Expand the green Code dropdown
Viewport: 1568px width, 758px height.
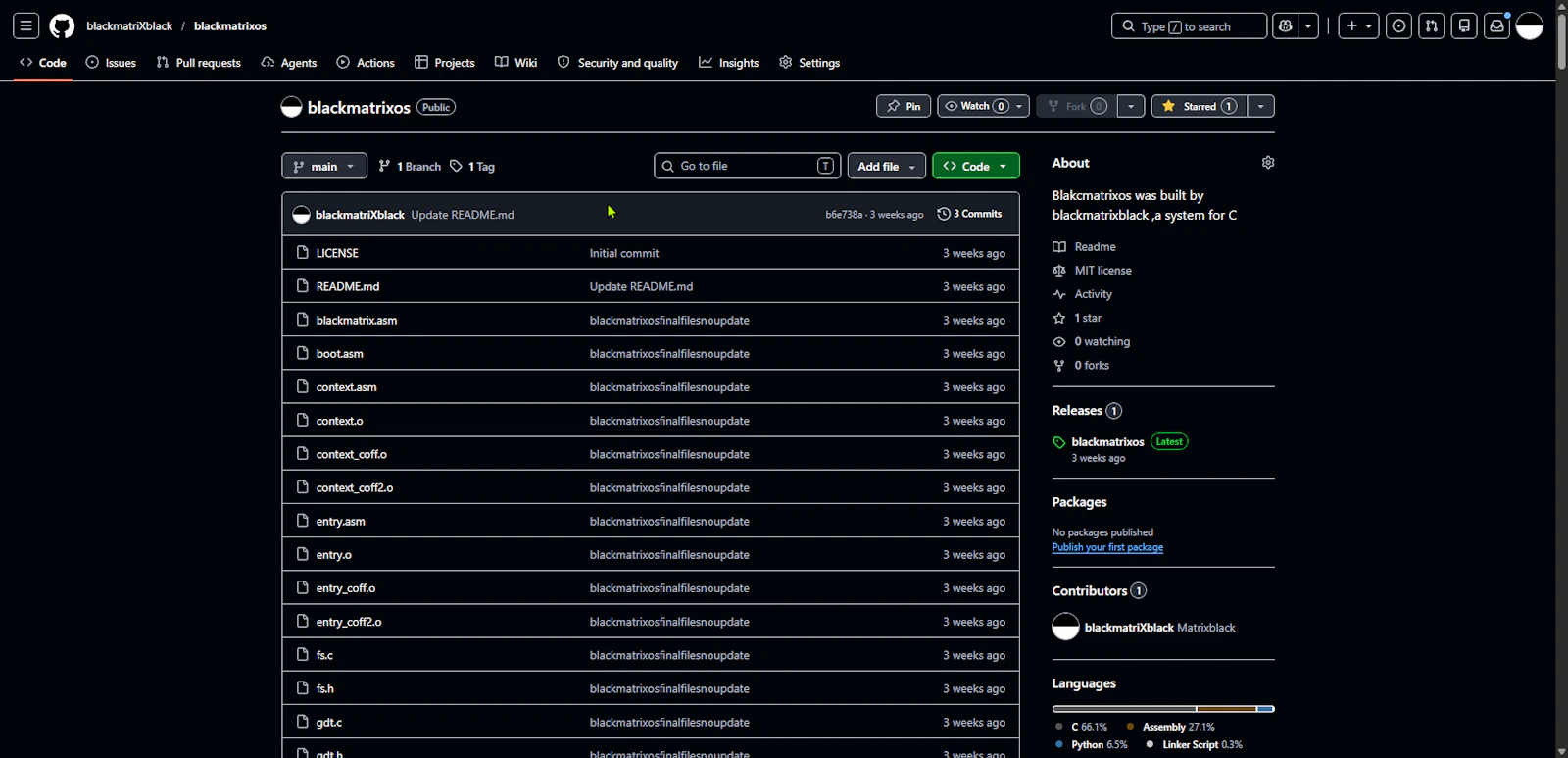(976, 166)
